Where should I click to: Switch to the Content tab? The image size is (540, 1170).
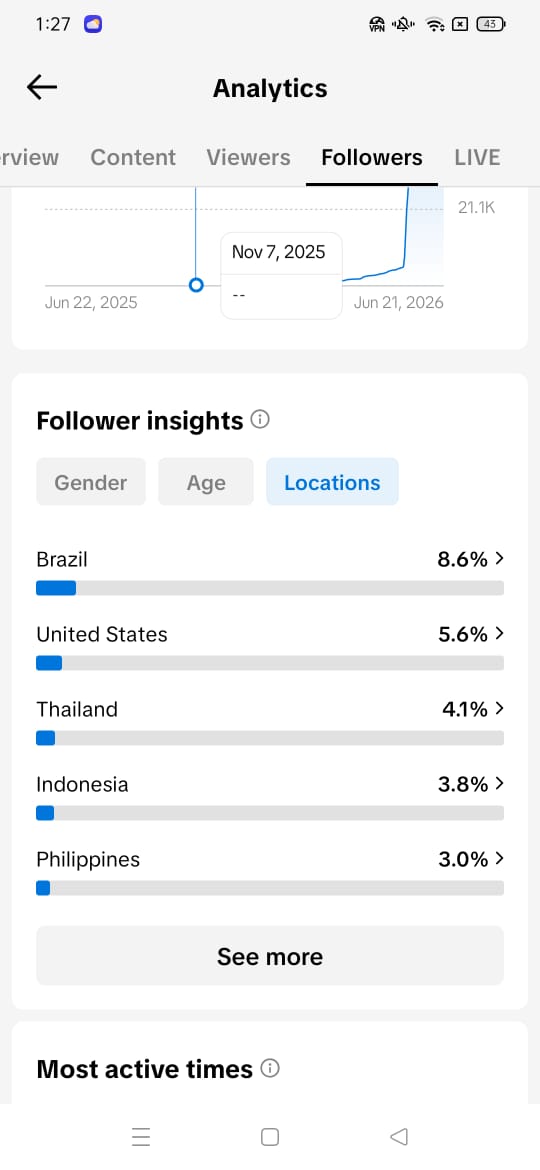133,157
